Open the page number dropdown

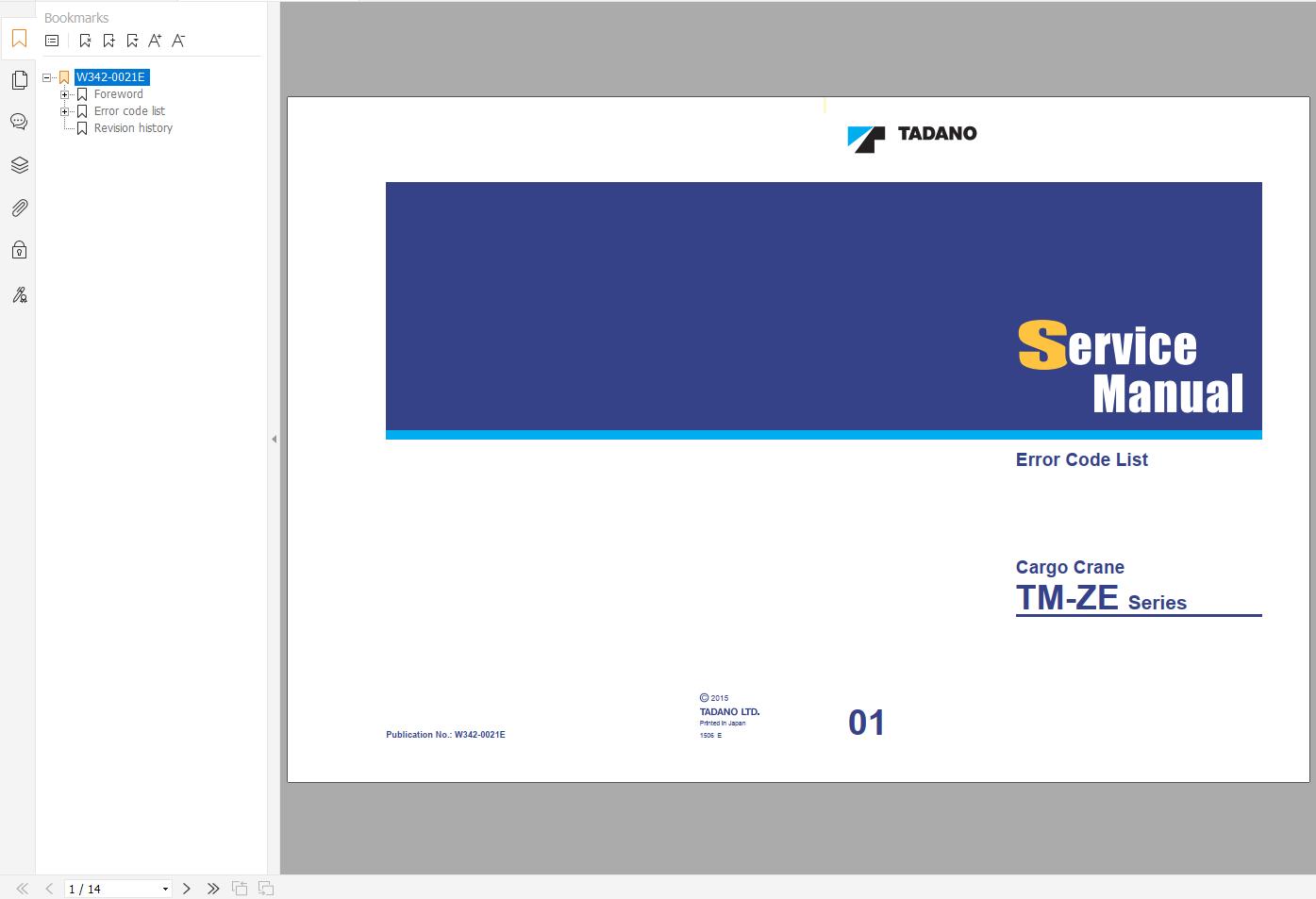click(x=165, y=889)
